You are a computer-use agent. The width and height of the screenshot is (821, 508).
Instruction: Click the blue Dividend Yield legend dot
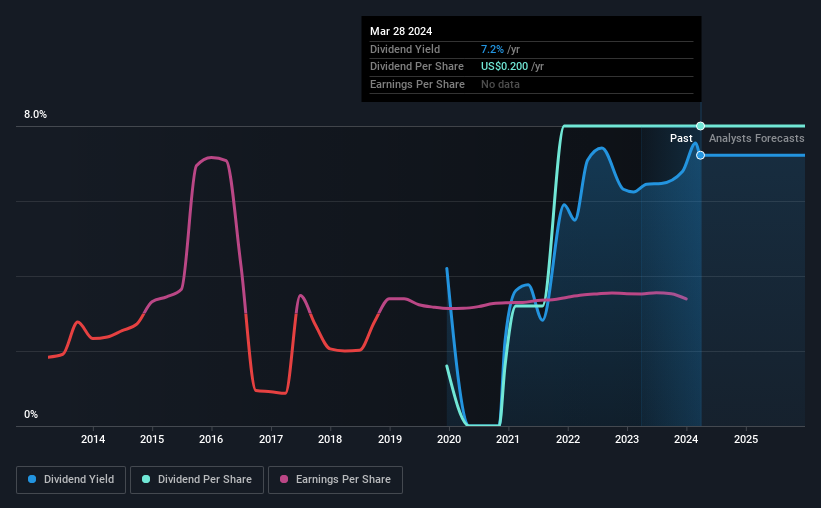(32, 479)
